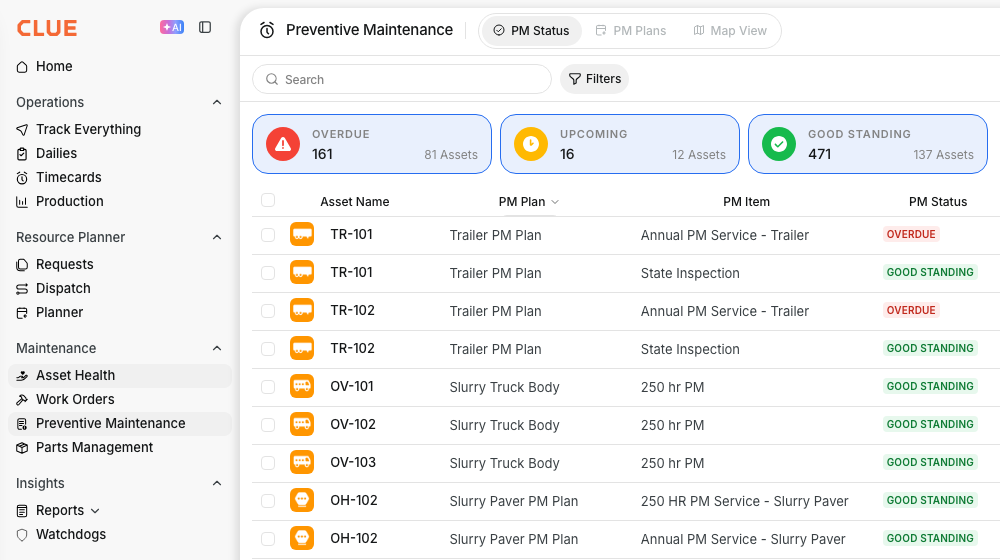Check the OH-102 250 HR PM row checkbox

coord(268,501)
